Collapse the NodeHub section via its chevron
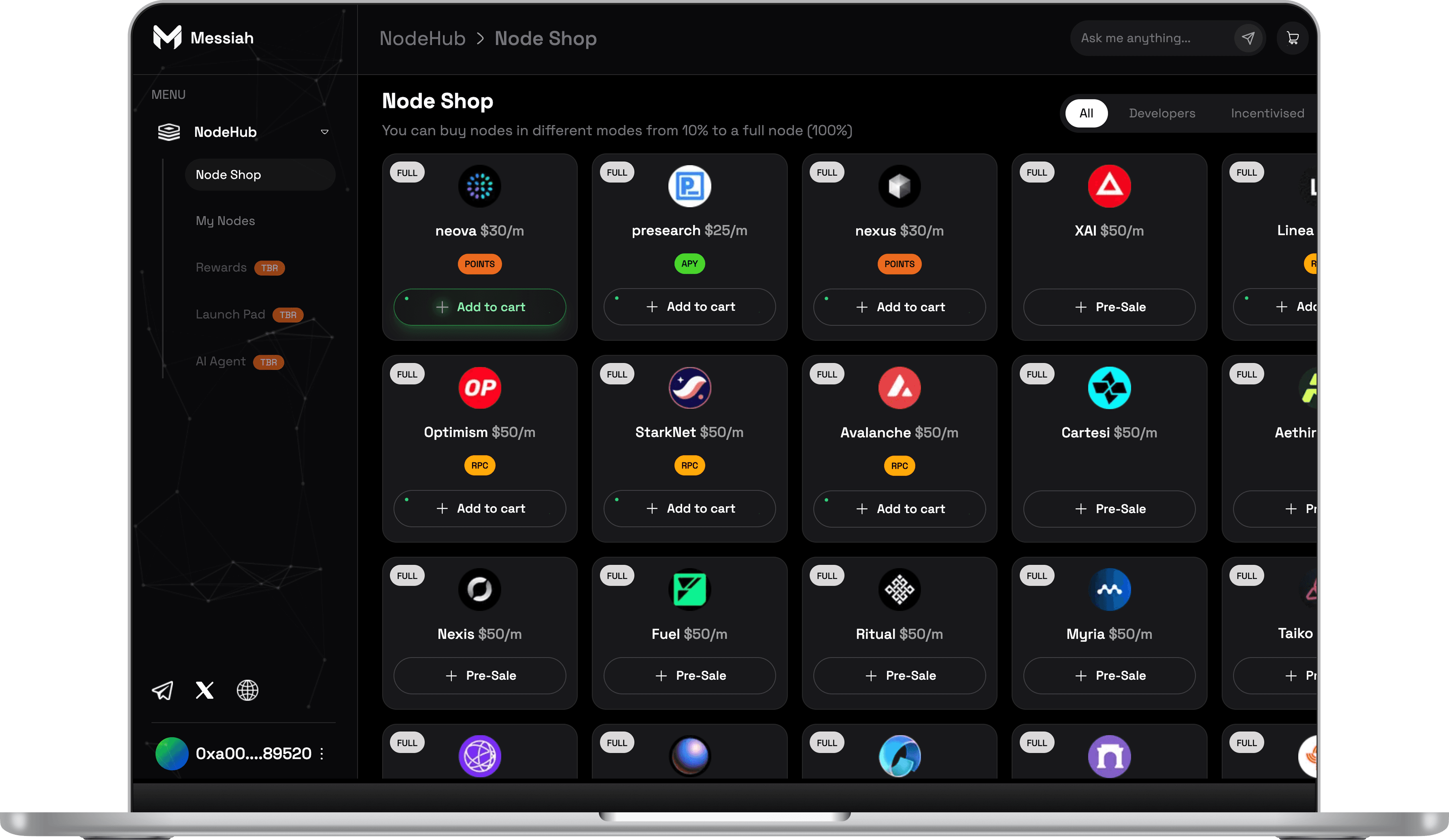The height and width of the screenshot is (840, 1449). pos(324,132)
